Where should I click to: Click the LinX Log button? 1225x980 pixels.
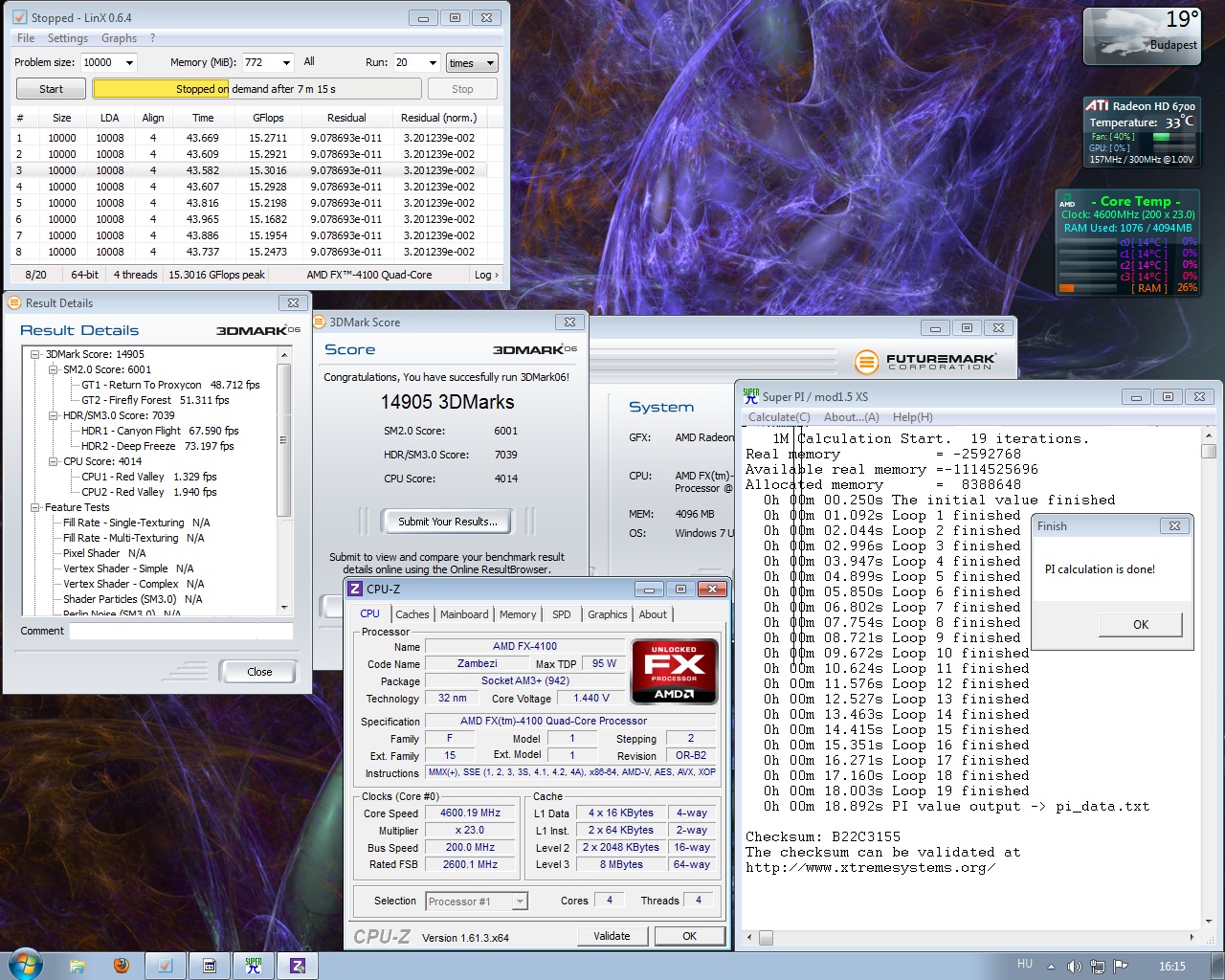click(486, 275)
